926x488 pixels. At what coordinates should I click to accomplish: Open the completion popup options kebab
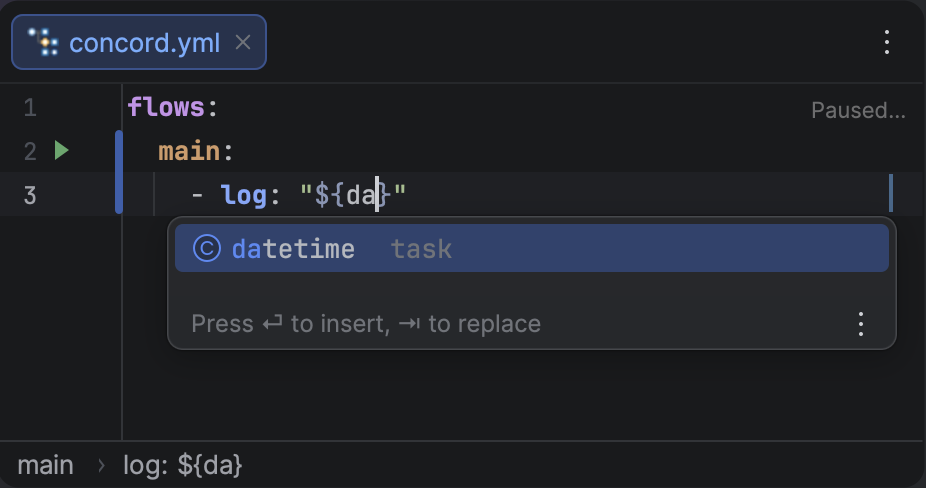coord(860,324)
